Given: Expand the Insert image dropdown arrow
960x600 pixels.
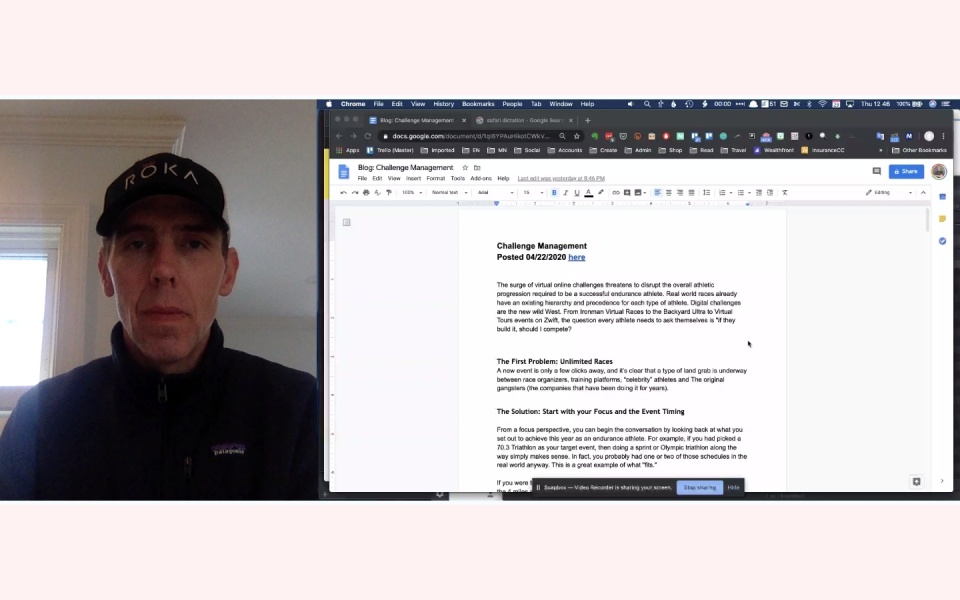Looking at the screenshot, I should coord(645,193).
